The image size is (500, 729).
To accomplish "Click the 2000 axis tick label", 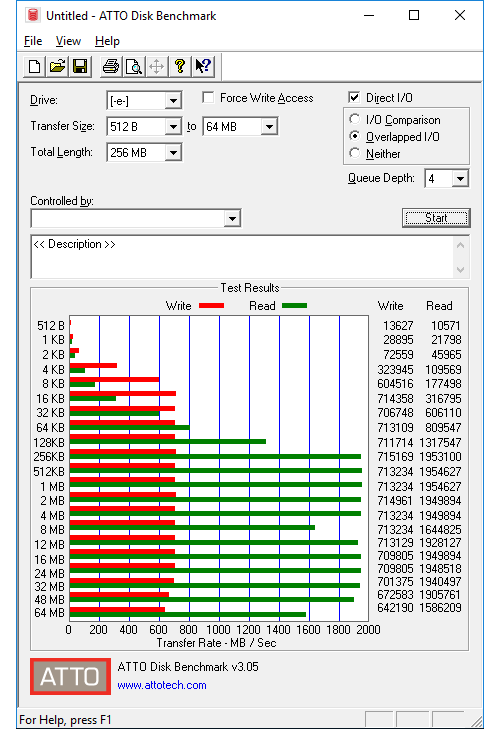I will click(368, 630).
